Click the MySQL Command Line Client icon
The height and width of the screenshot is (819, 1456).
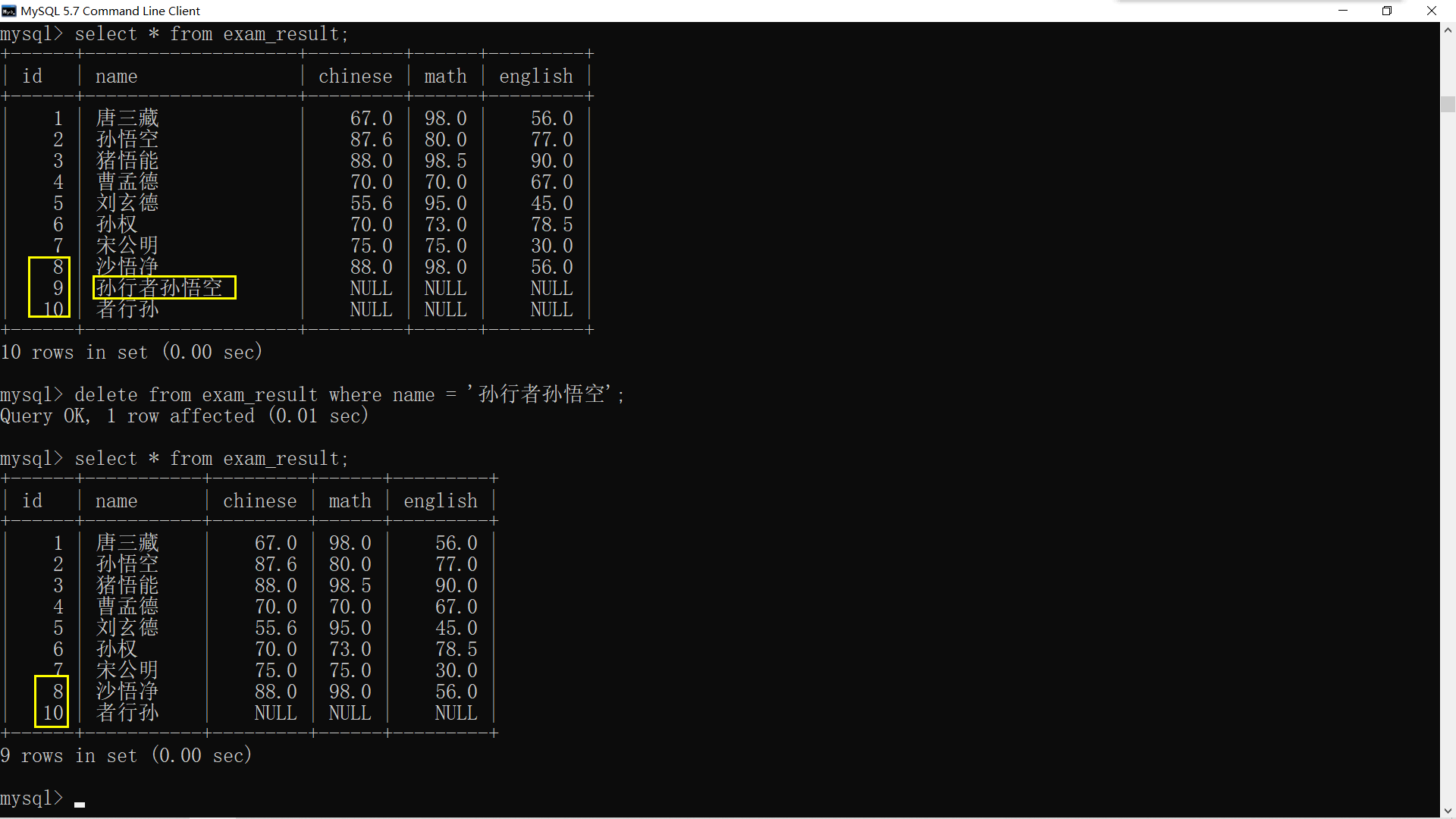point(8,11)
